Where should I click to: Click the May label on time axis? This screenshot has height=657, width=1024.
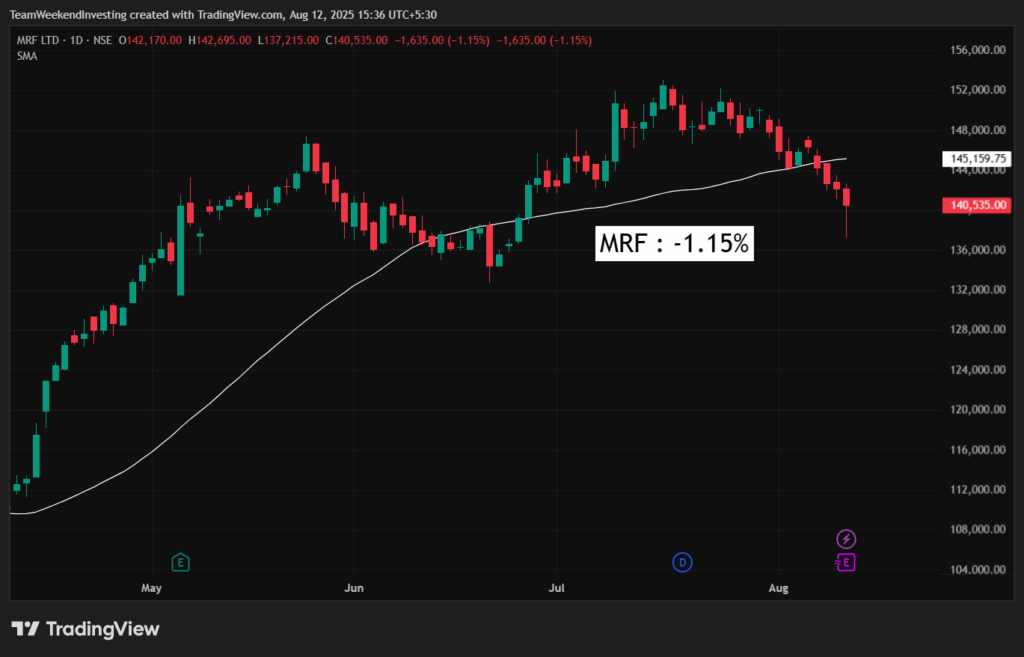pyautogui.click(x=152, y=588)
